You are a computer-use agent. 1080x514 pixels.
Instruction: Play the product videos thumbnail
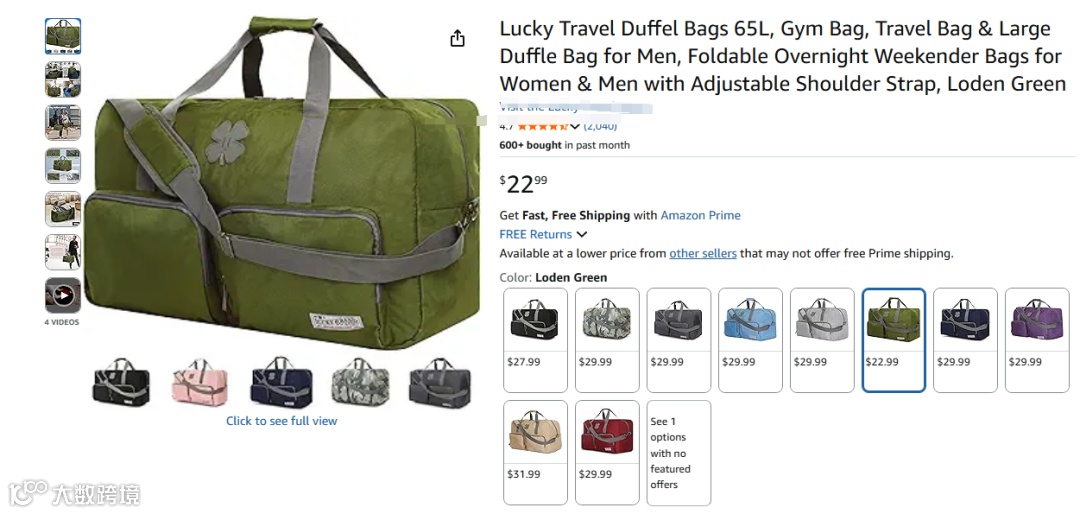pos(63,296)
